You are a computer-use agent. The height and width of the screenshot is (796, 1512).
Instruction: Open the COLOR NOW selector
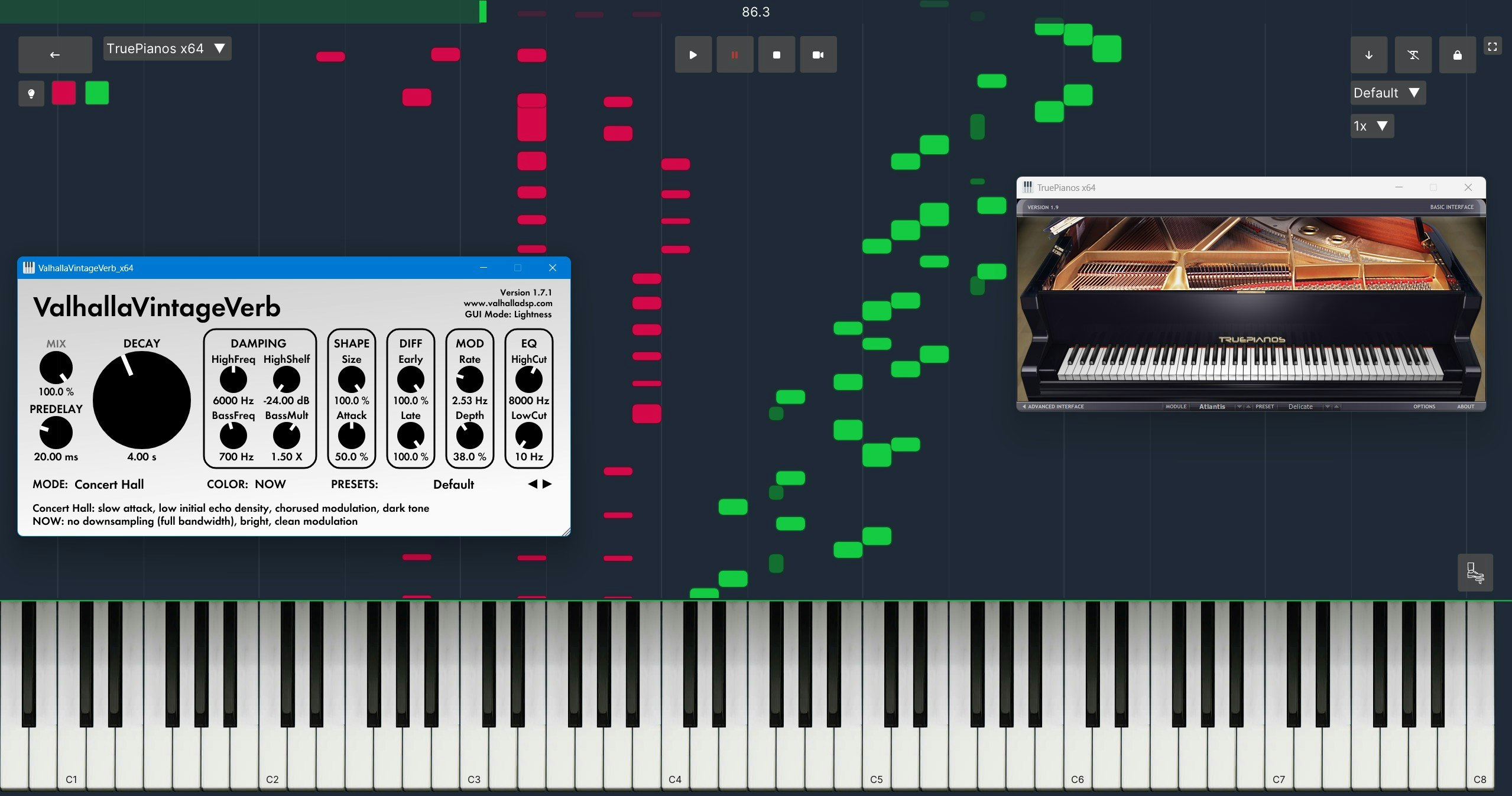pyautogui.click(x=270, y=485)
